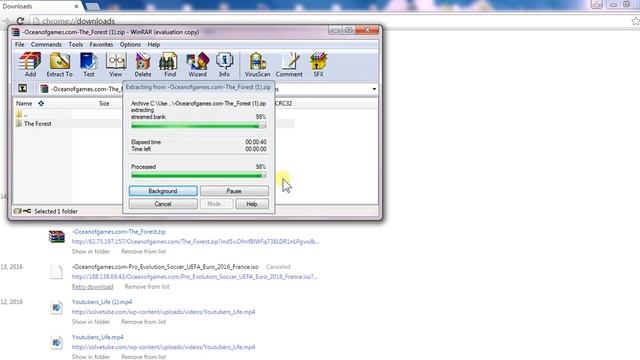
Task: Click the streamed.bank file progress bar
Action: (199, 126)
